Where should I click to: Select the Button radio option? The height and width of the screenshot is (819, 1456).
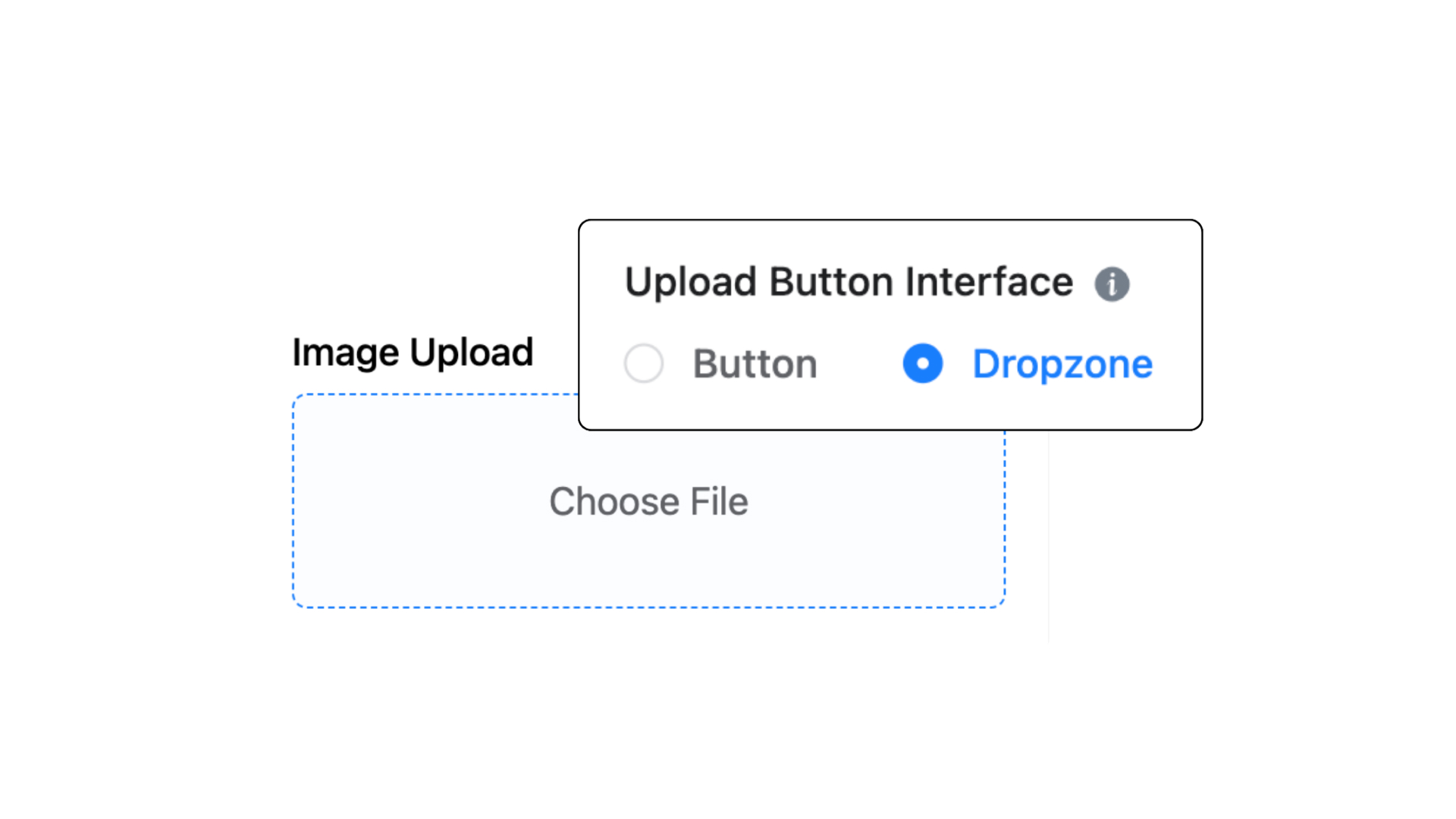(644, 363)
